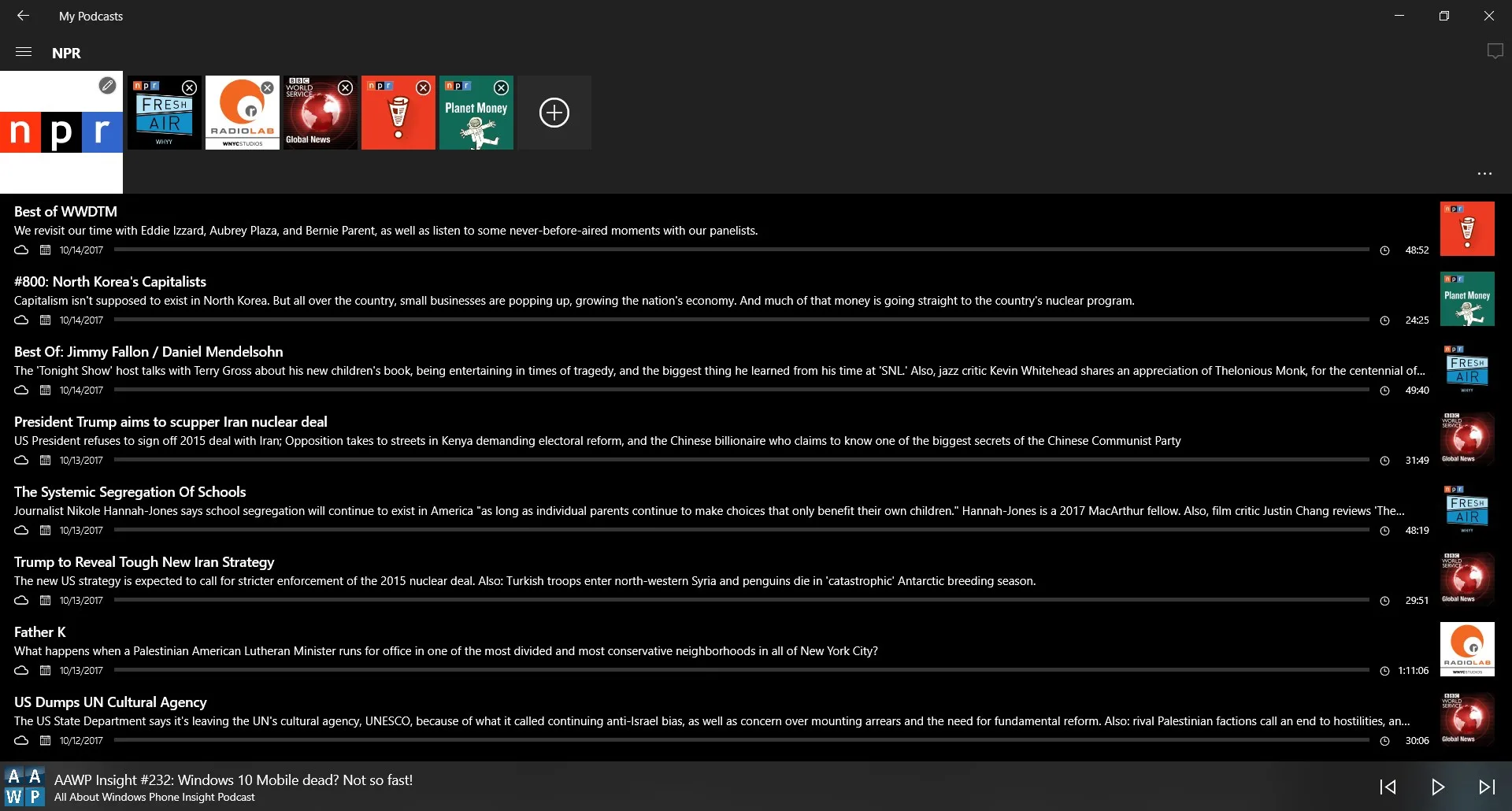Click the cloud icon for North Korea's Capitalists
Image resolution: width=1512 pixels, height=811 pixels.
coord(21,320)
